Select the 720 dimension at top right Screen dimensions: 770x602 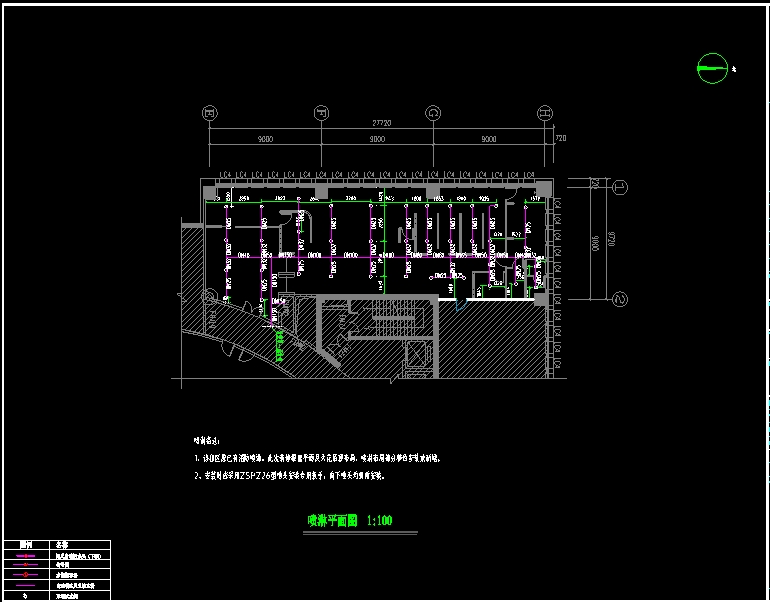[560, 139]
